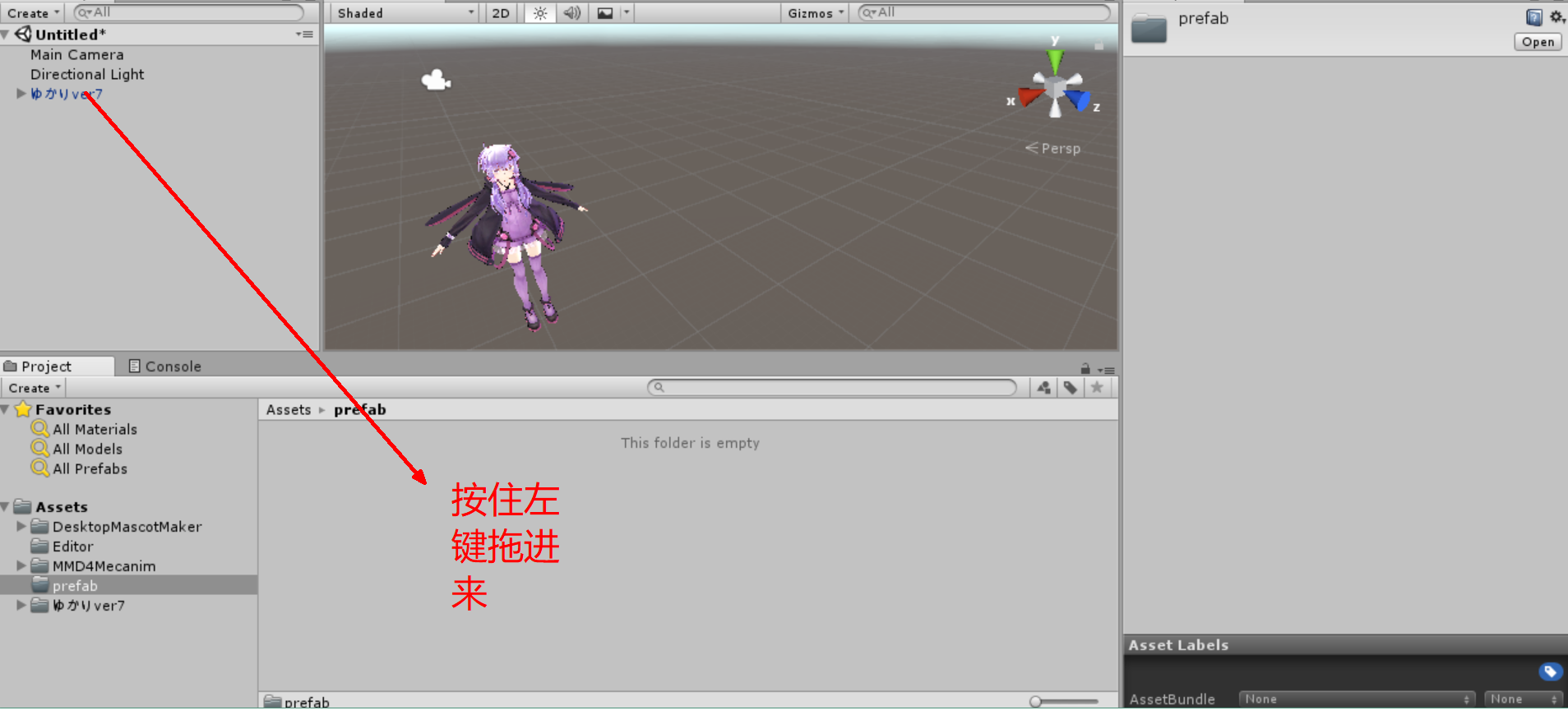
Task: Collapse the Favorites foldout
Action: [x=6, y=409]
